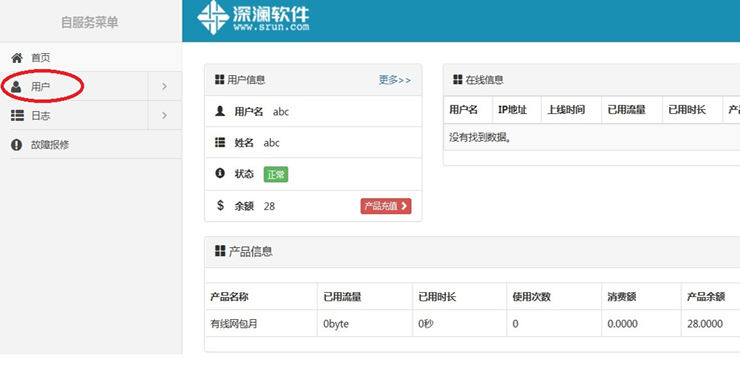
Task: Click info icon beside 状态 row
Action: pyautogui.click(x=220, y=173)
